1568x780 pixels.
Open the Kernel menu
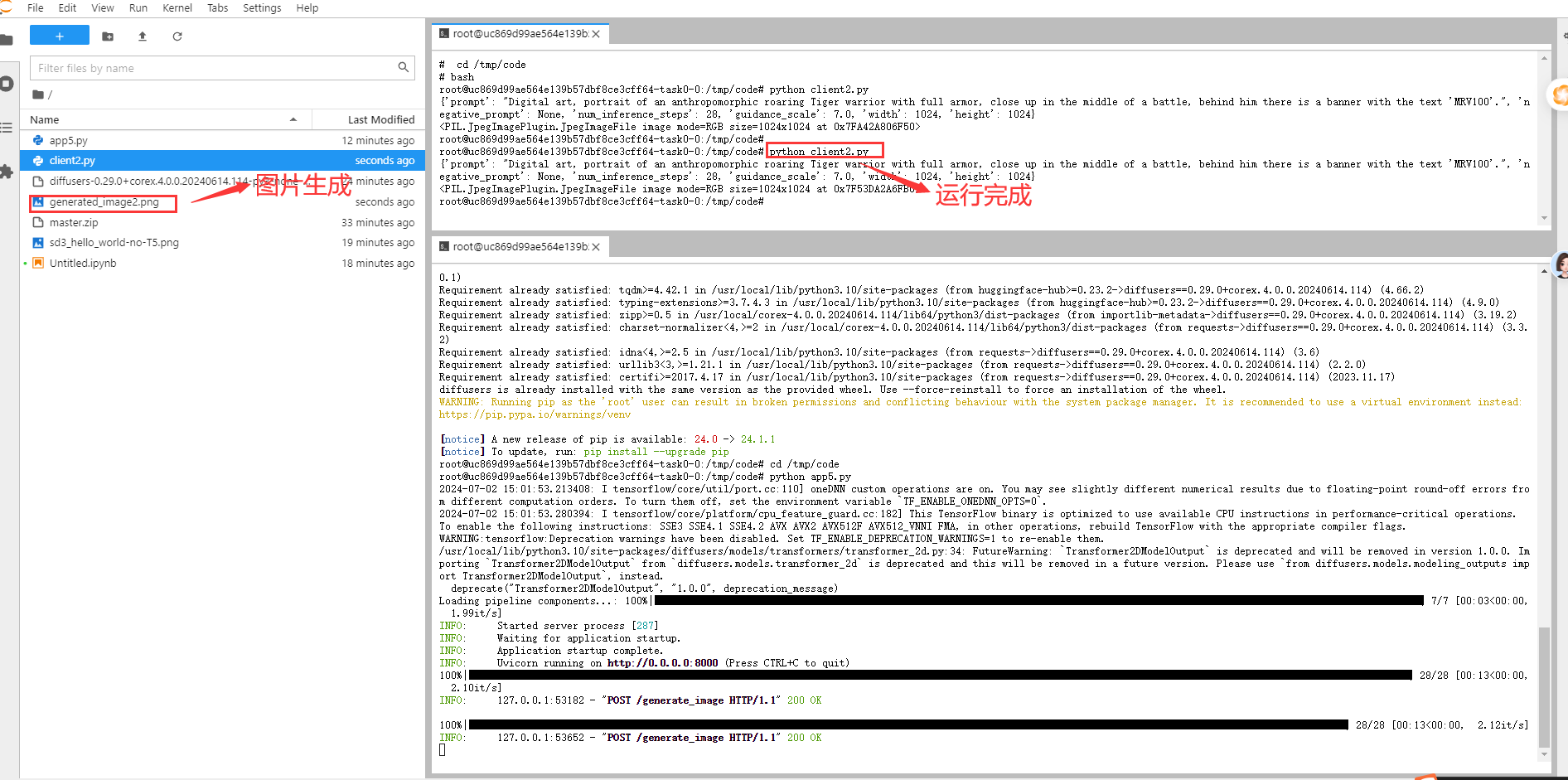[177, 7]
